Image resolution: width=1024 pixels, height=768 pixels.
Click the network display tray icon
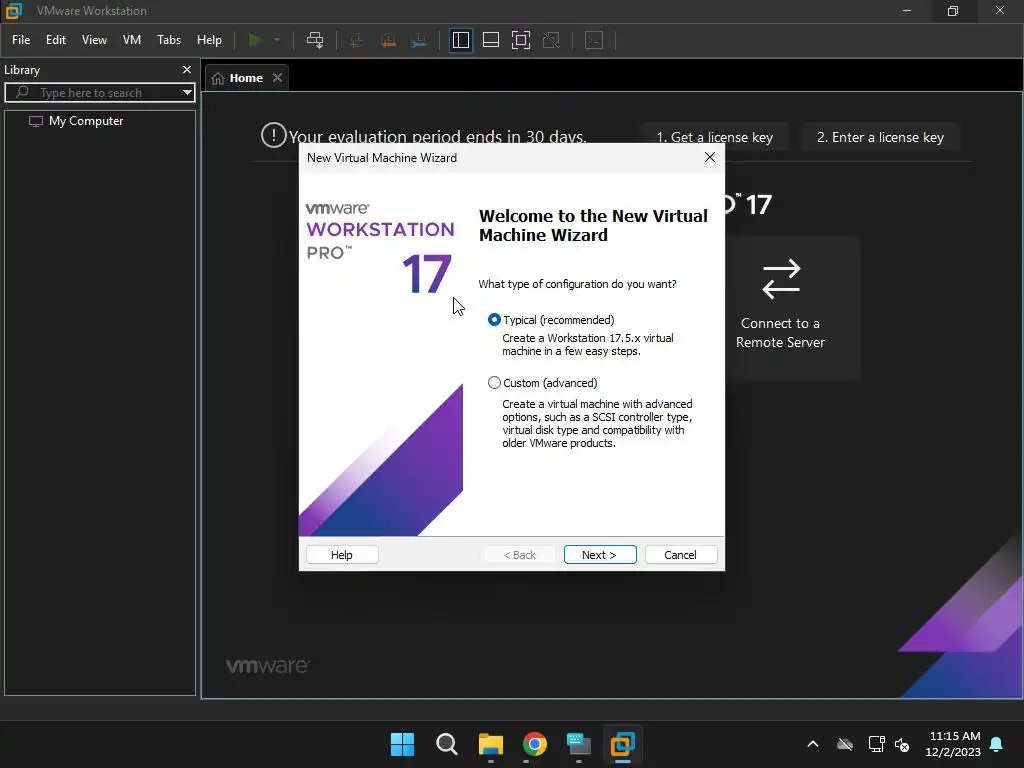click(876, 744)
